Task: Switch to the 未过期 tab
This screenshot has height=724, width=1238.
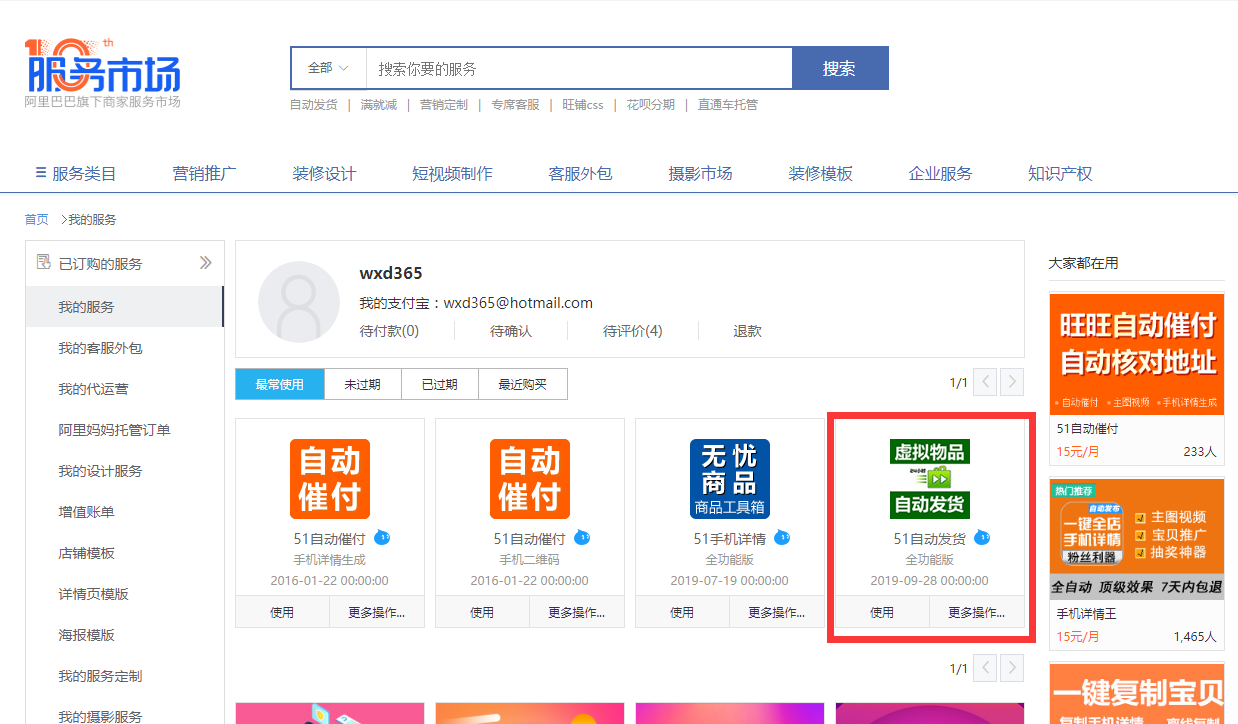Action: pyautogui.click(x=363, y=384)
